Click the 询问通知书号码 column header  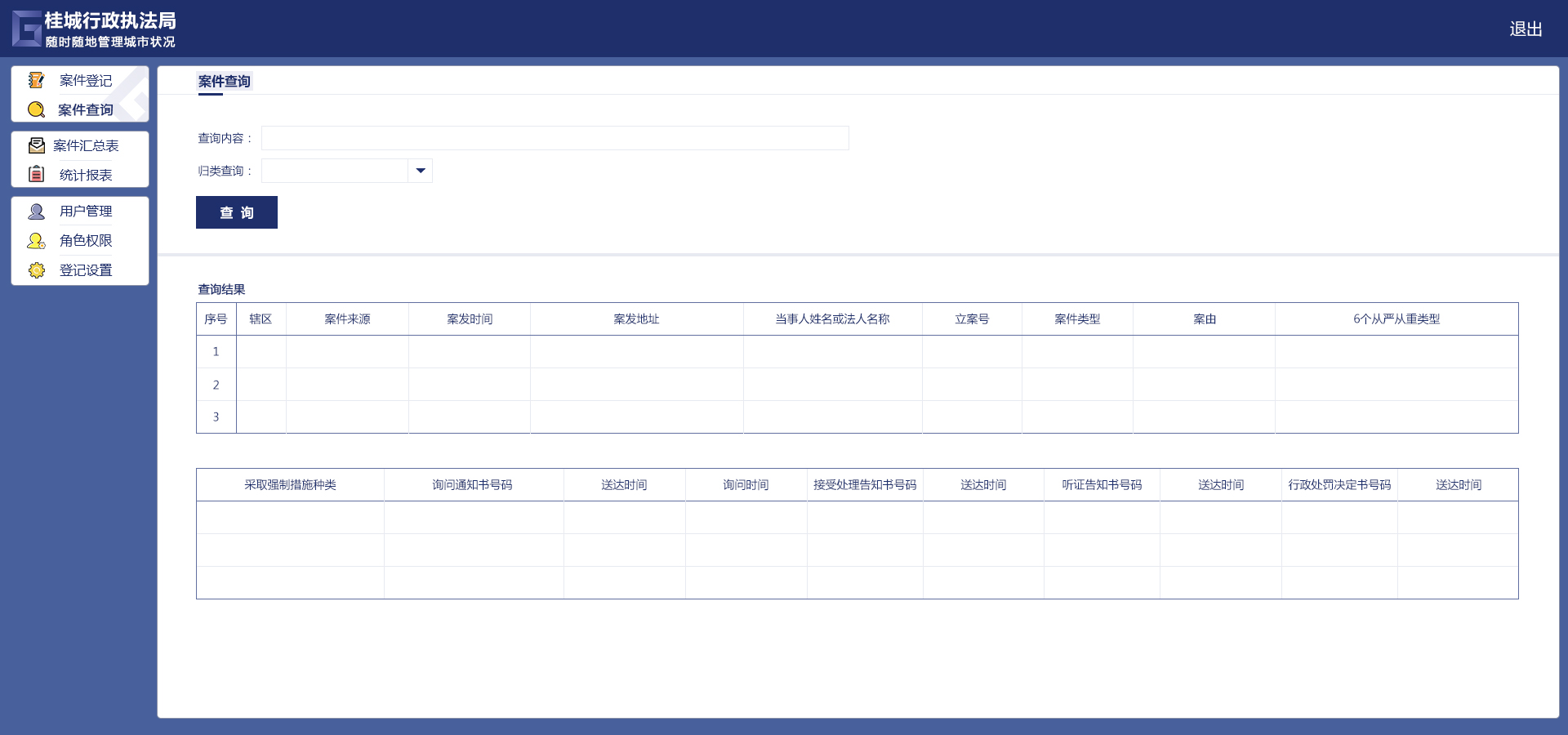[x=473, y=485]
